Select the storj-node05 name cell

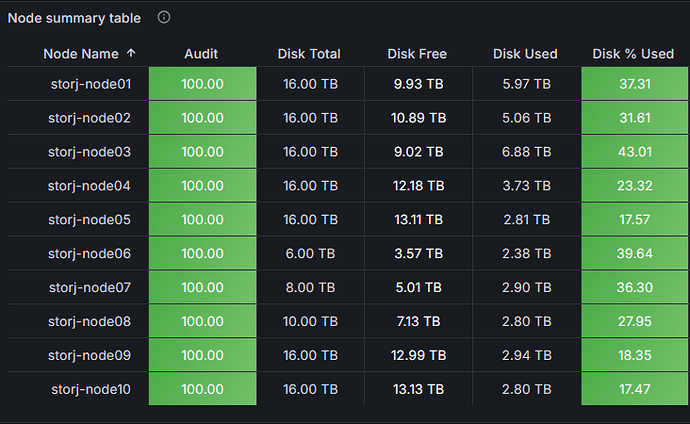78,219
